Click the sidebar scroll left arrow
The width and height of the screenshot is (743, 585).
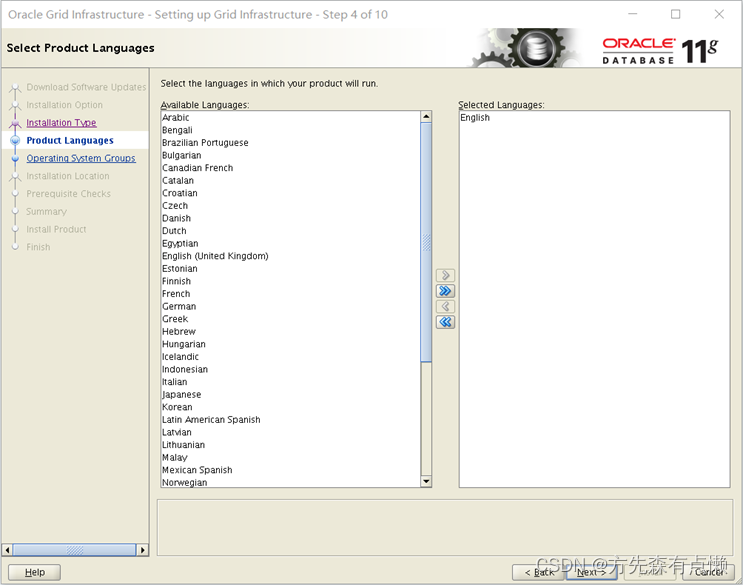(x=7, y=550)
